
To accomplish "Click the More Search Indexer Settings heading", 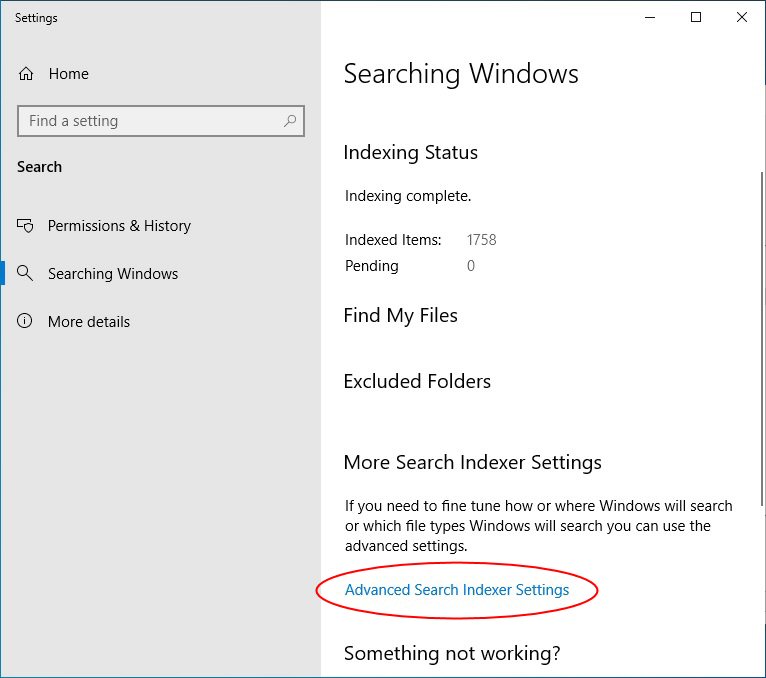I will pos(472,463).
